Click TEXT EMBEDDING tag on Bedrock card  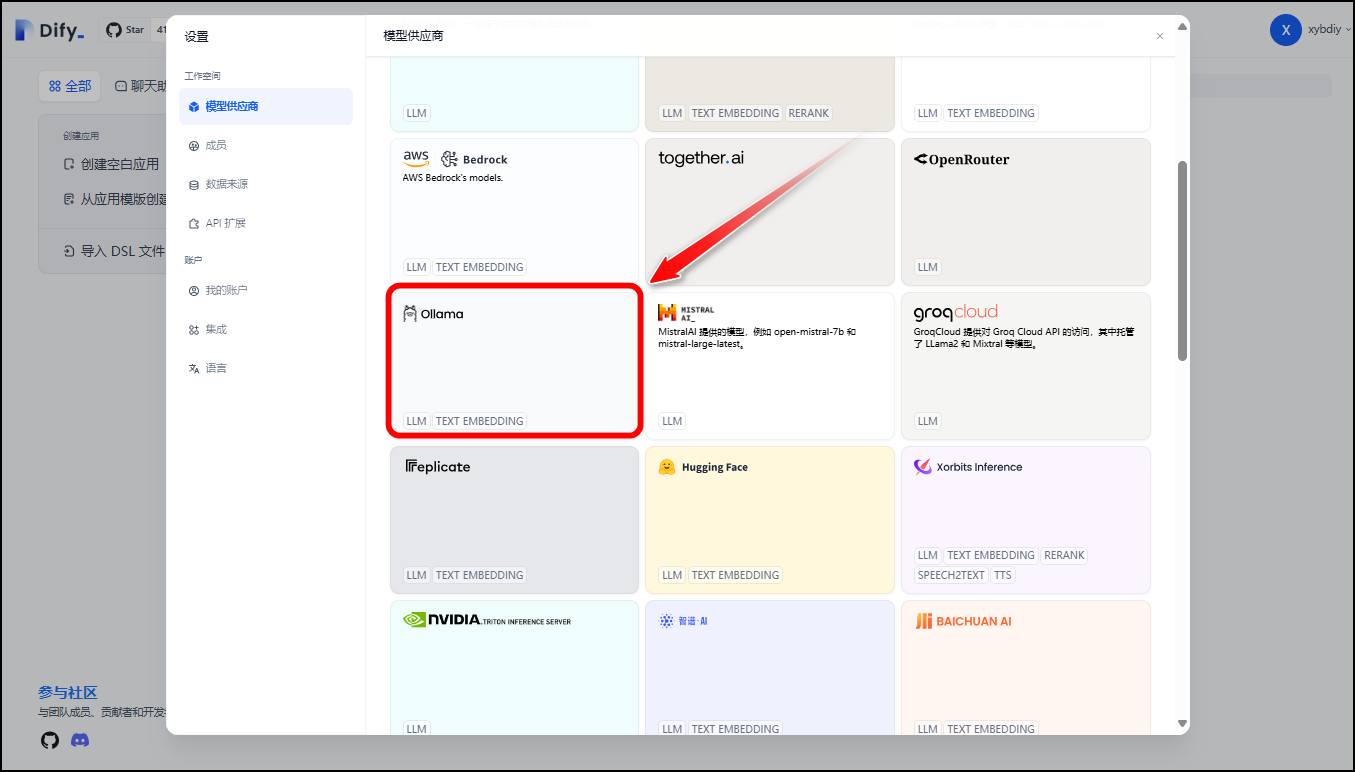(480, 267)
